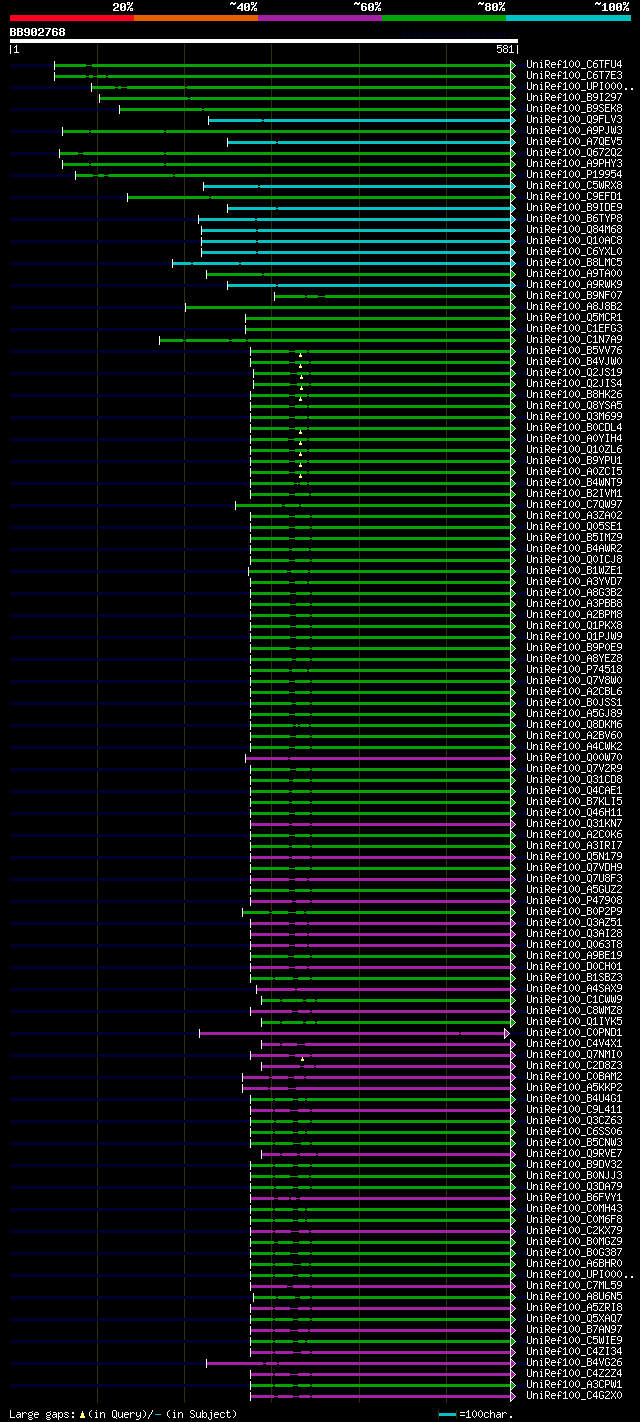Select the UniRef100_Q31CD8 label
Viewport: 640px width, 1422px height.
tap(575, 780)
